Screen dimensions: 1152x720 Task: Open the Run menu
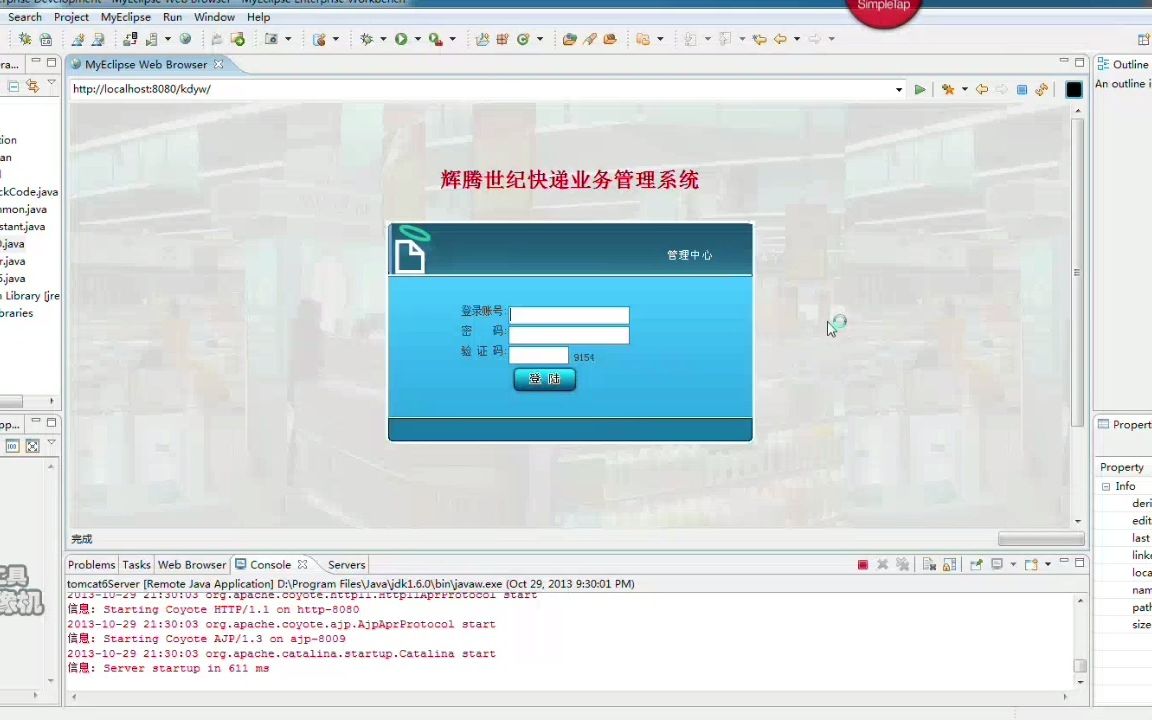point(172,17)
